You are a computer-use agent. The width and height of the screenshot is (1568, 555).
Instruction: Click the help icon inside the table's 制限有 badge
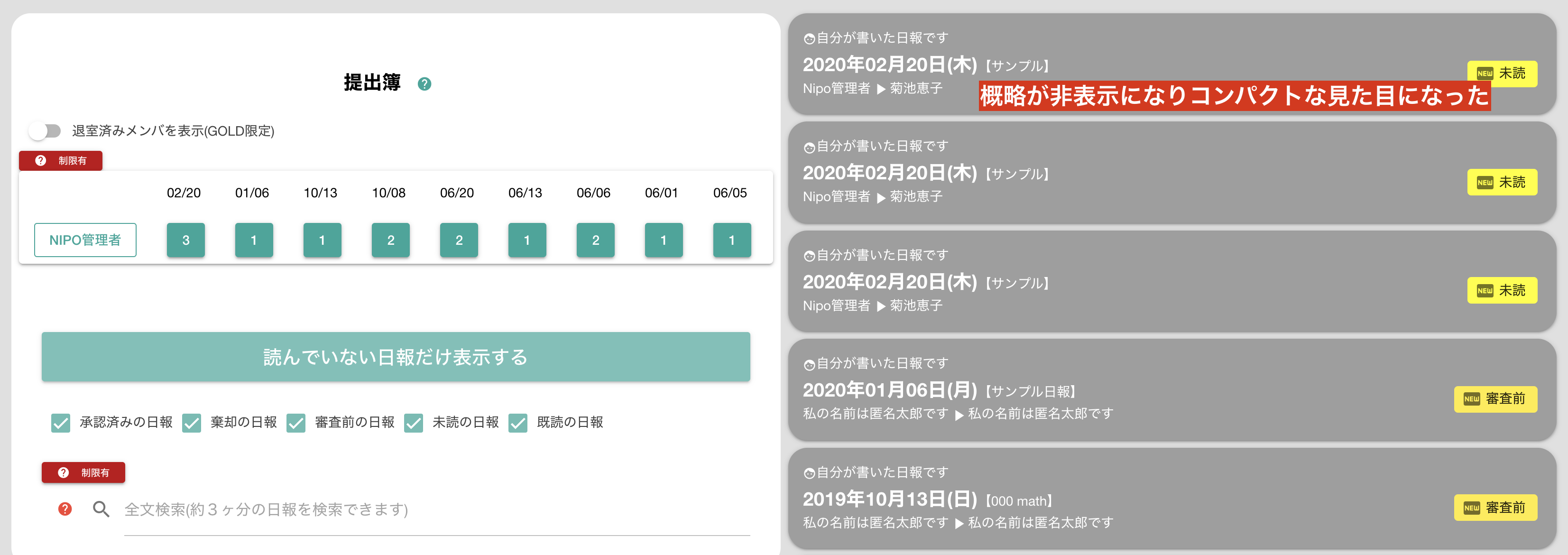pos(41,161)
